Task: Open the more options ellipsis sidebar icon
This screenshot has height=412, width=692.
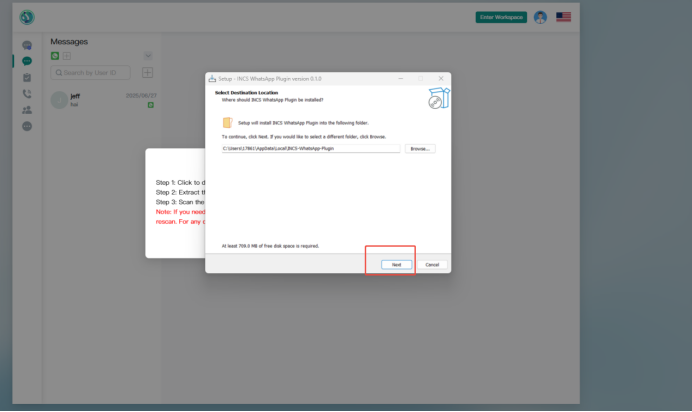Action: 27,126
